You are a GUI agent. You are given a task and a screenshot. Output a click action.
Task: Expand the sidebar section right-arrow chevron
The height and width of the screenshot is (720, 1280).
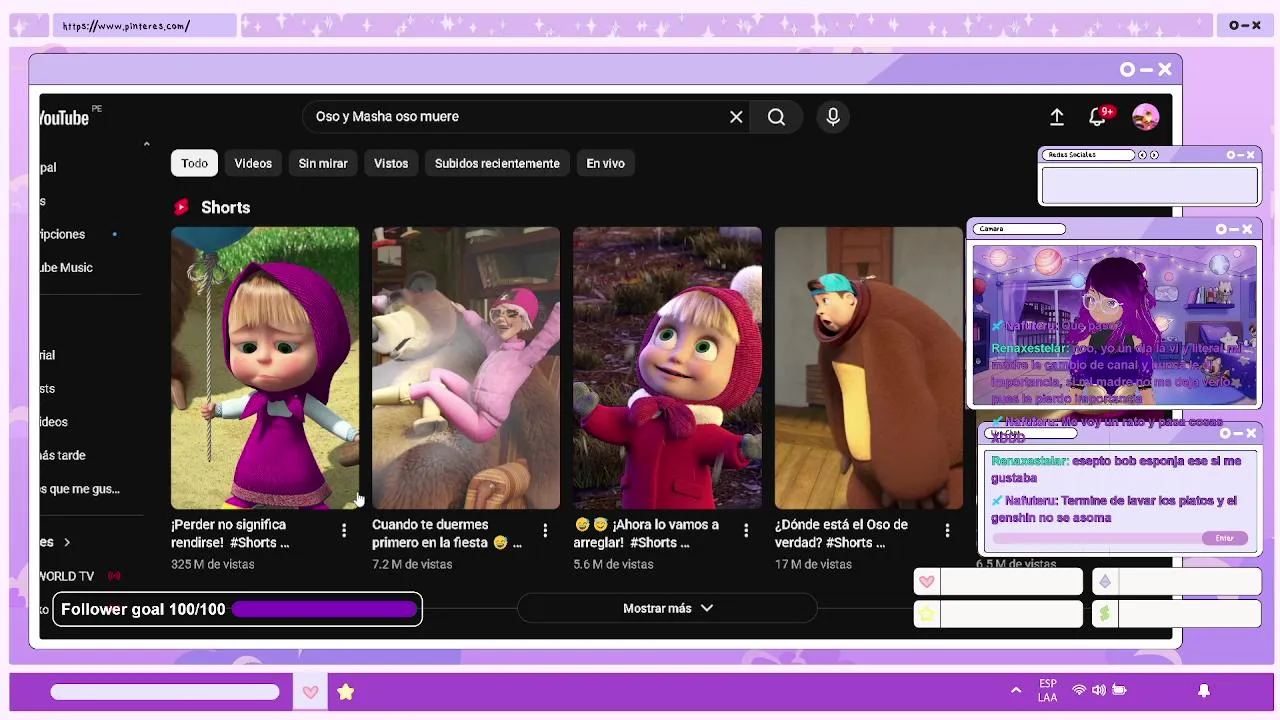point(67,542)
